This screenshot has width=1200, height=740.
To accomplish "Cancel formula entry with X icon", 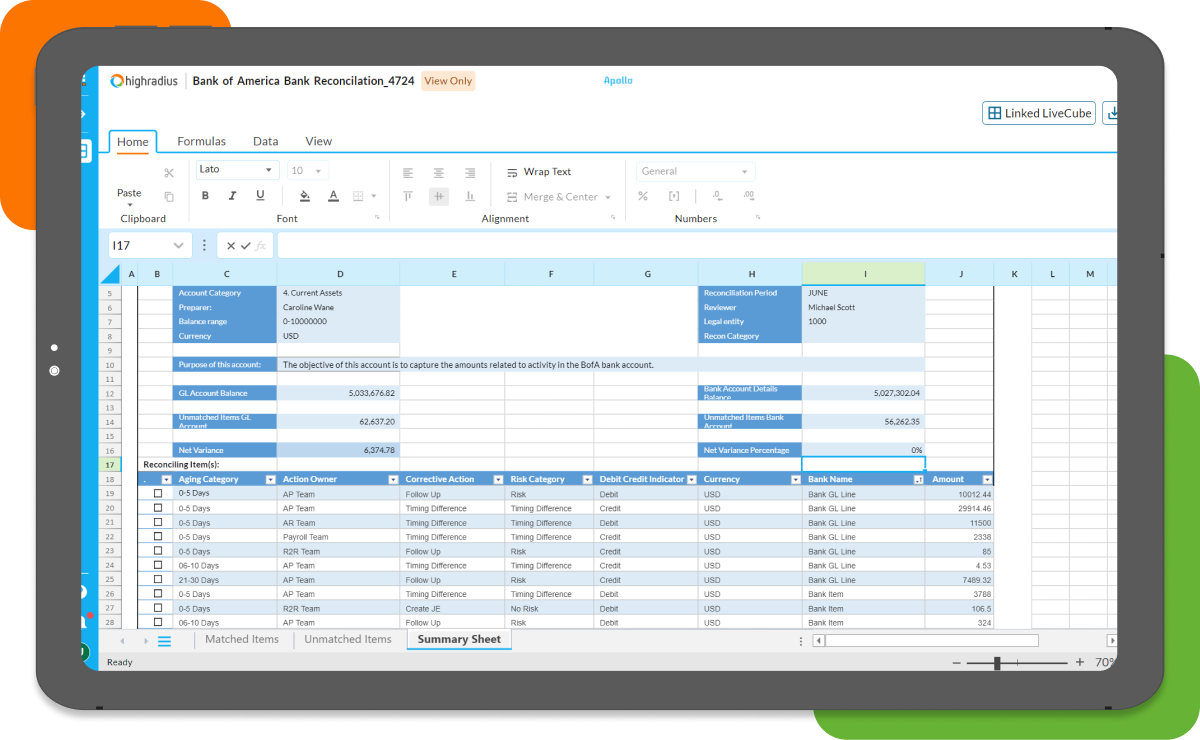I will 231,245.
